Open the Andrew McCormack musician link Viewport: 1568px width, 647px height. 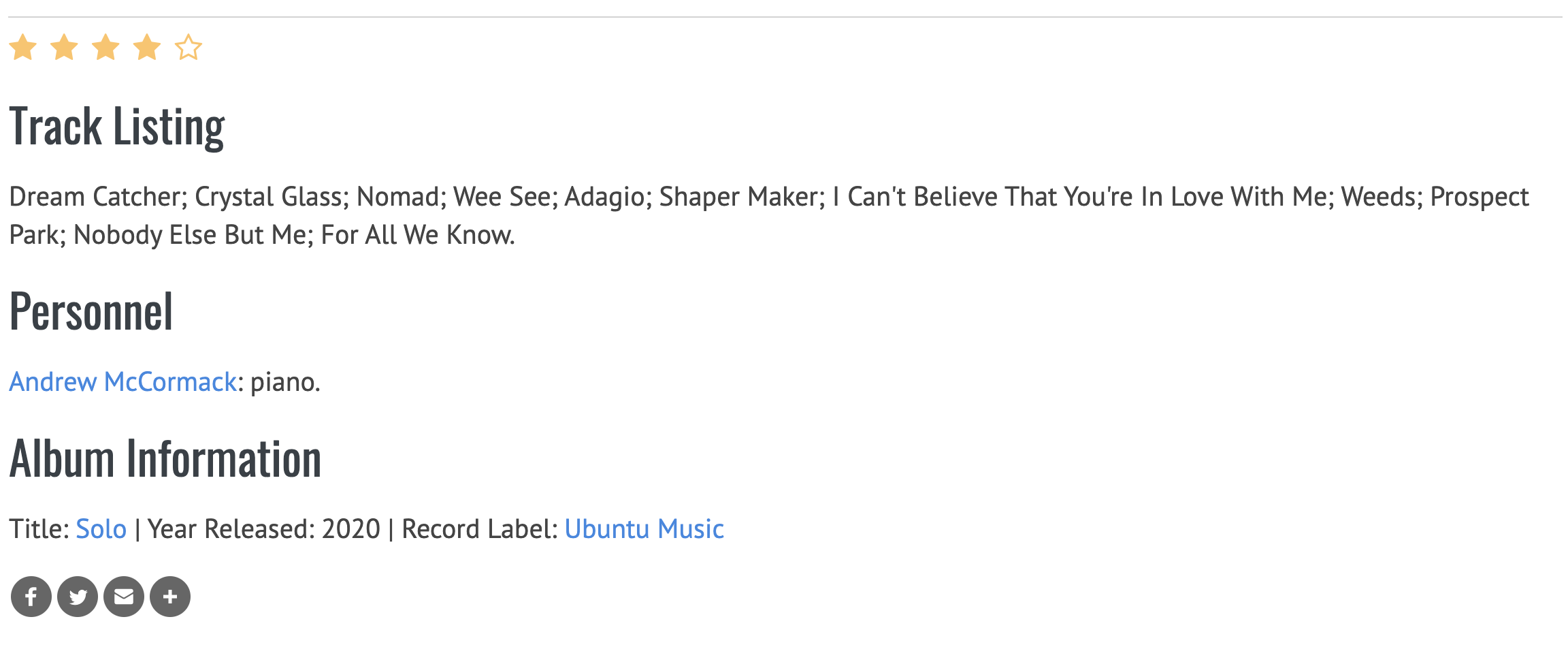122,382
